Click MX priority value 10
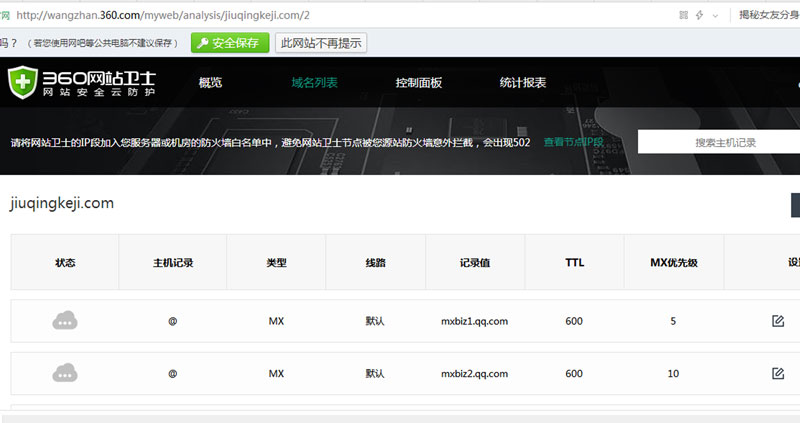Viewport: 800px width, 423px height. point(673,374)
